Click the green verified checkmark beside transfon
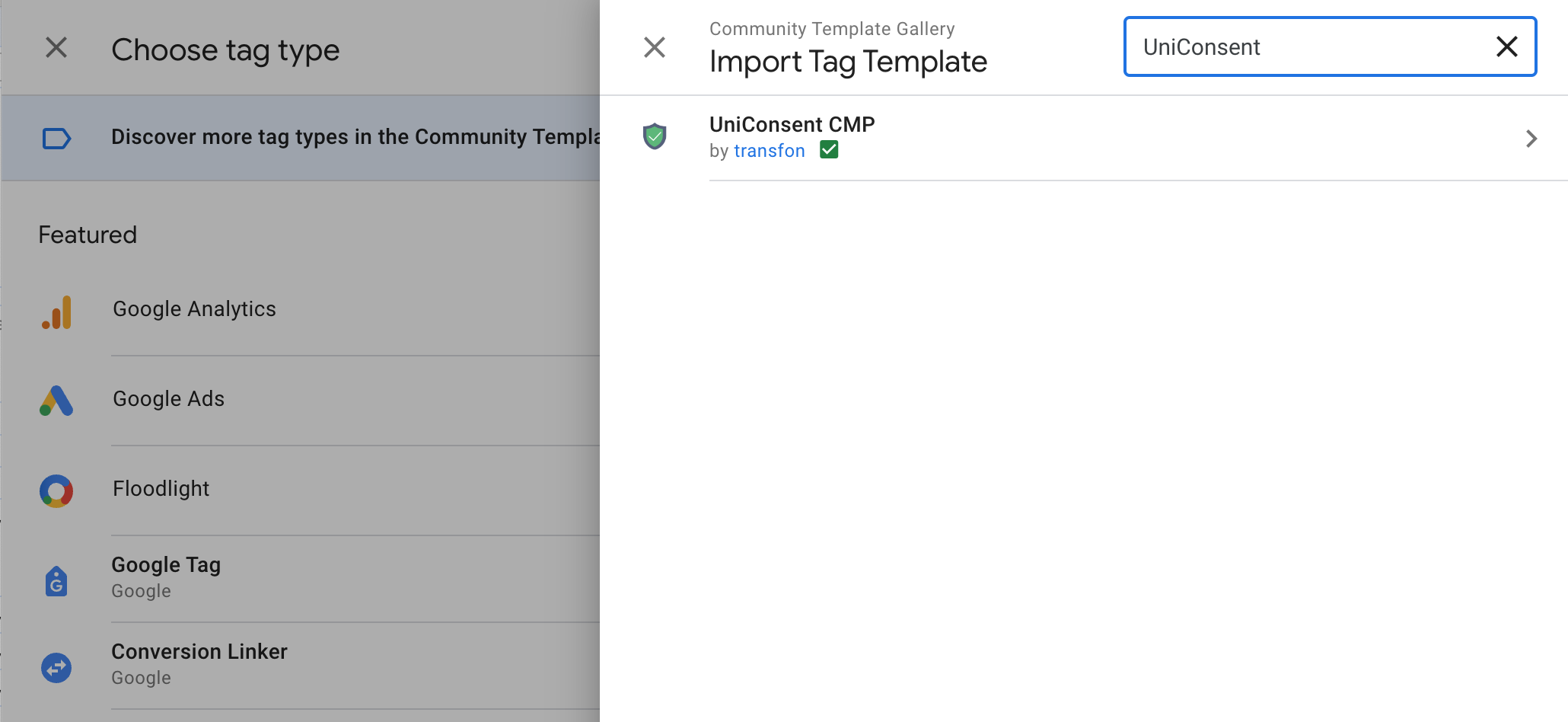 (x=829, y=150)
